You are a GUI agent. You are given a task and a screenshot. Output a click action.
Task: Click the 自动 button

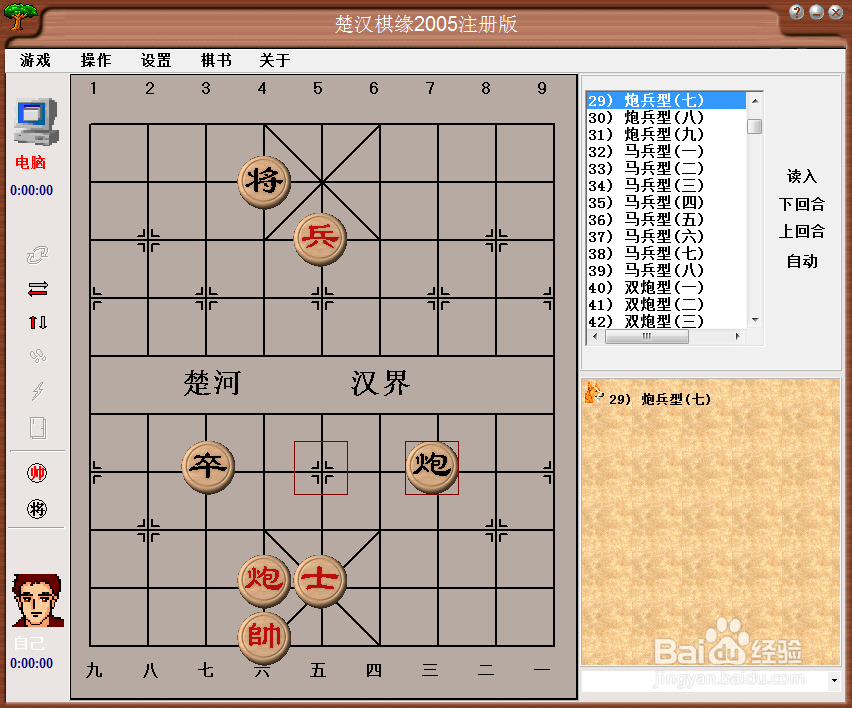800,261
